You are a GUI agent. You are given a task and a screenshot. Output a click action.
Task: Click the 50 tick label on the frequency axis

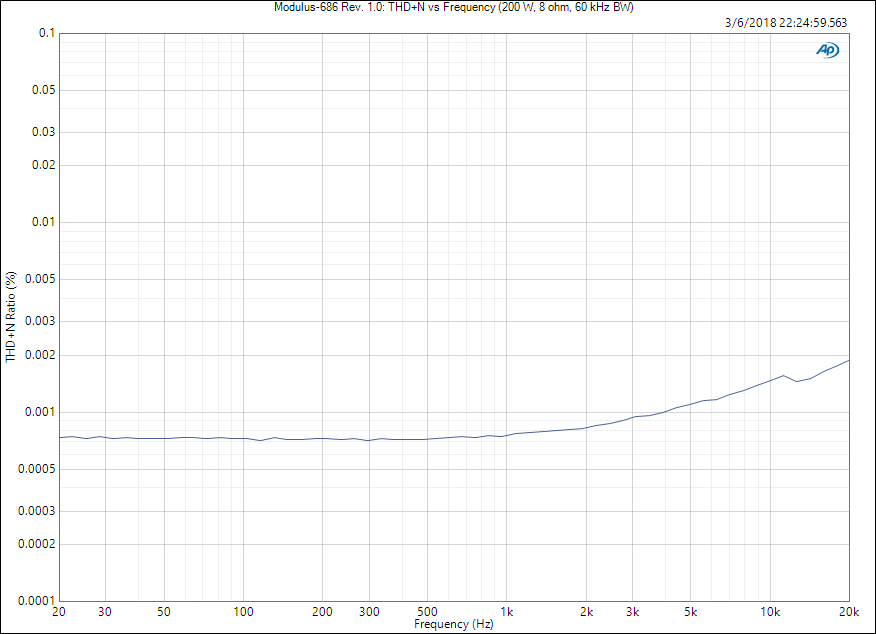164,612
